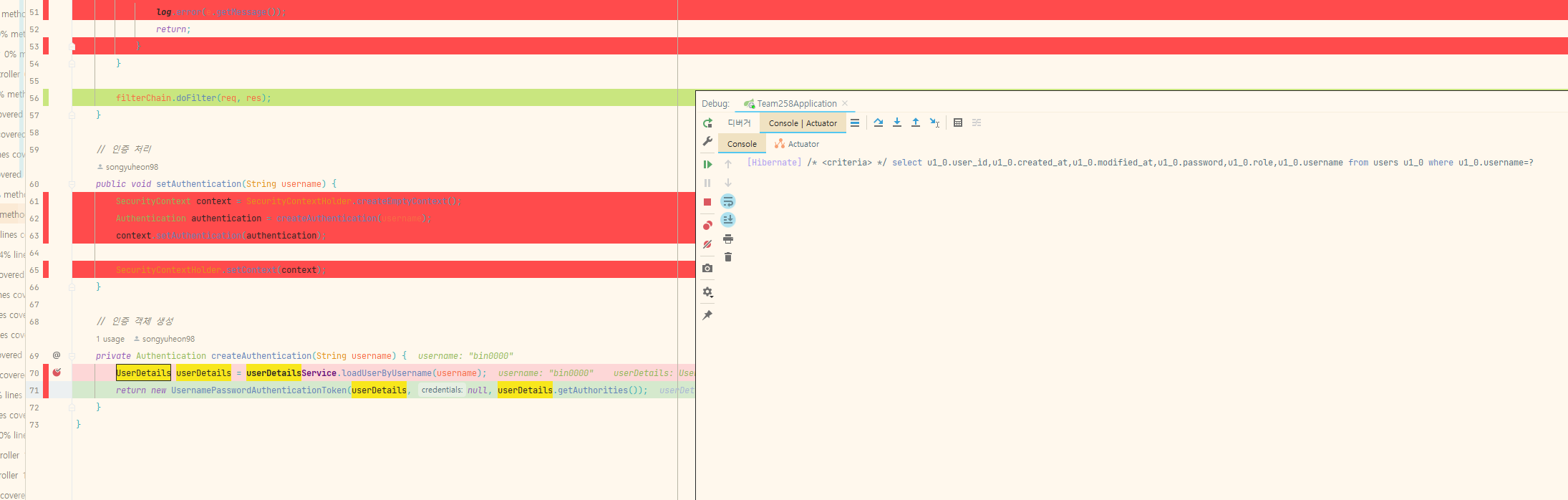The height and width of the screenshot is (500, 1568).
Task: Print console output with printer icon
Action: [728, 239]
